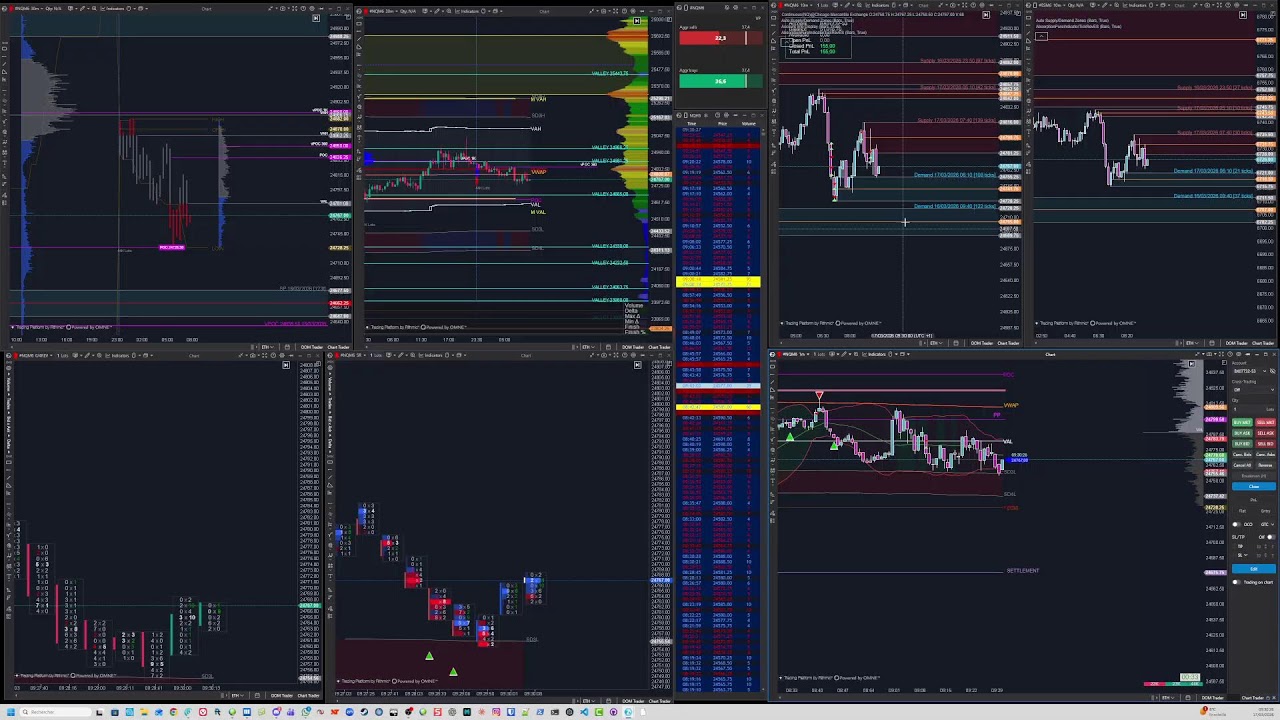
Task: Select Entry in the P/L section
Action: [1265, 511]
